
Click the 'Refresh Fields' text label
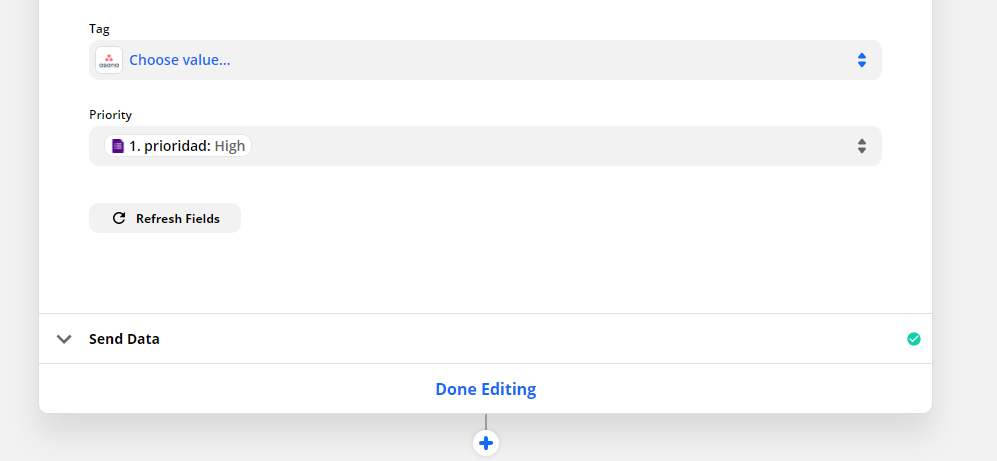click(178, 219)
